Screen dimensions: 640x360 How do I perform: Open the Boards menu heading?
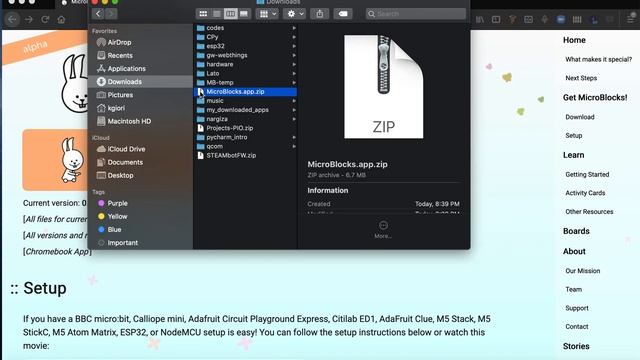576,231
